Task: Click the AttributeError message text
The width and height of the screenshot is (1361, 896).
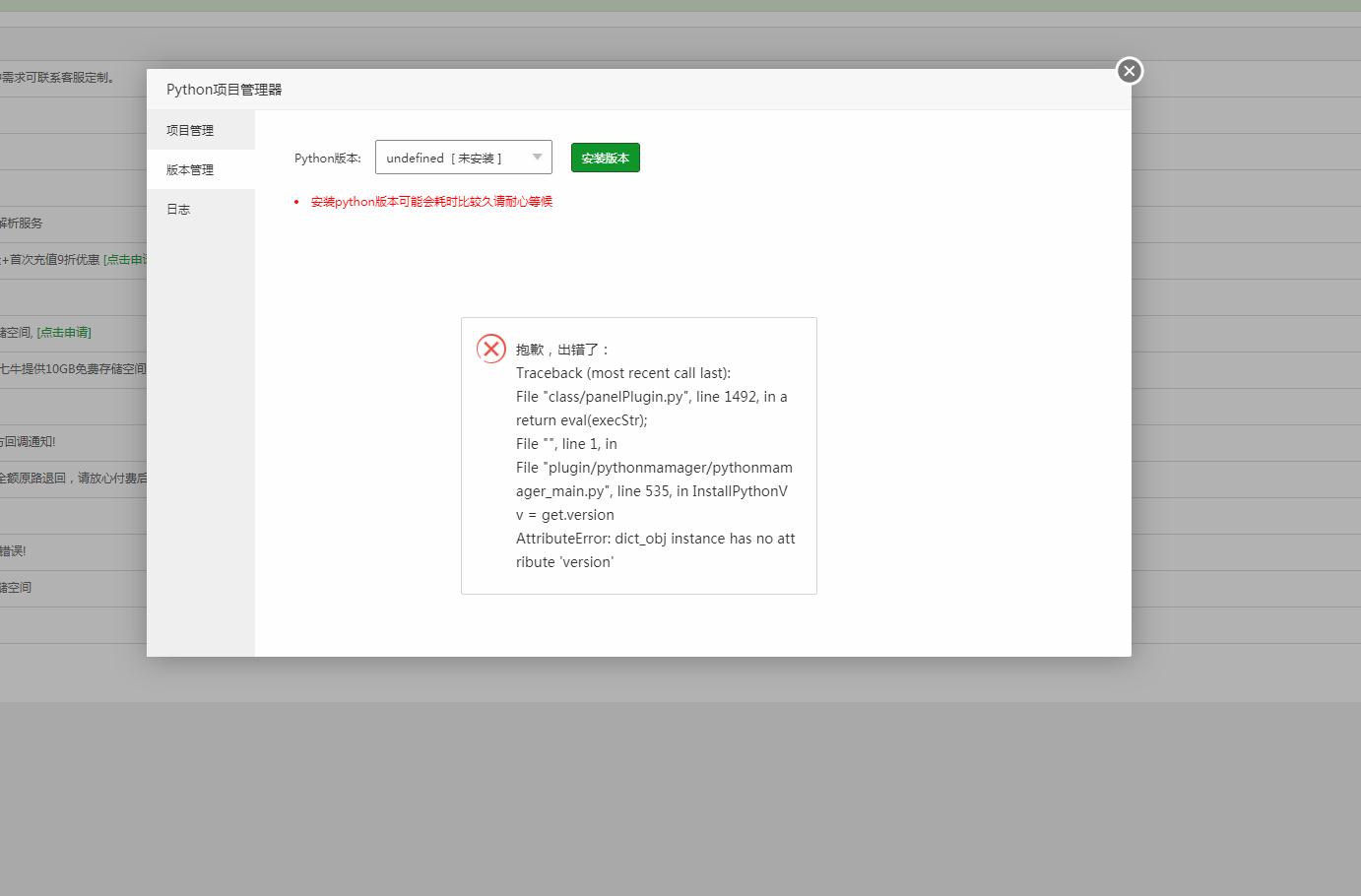Action: click(656, 550)
